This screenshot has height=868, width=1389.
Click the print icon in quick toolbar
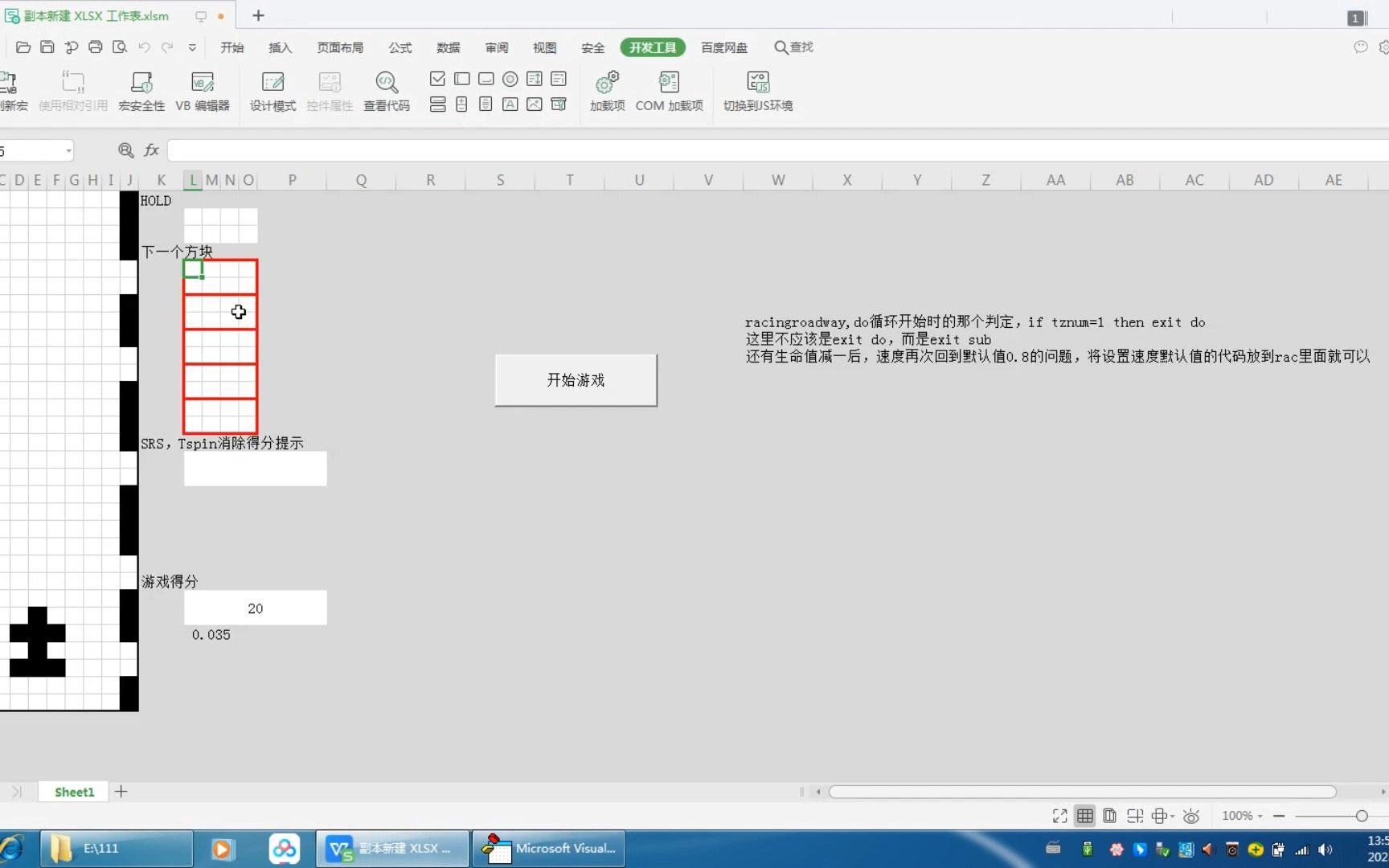[x=96, y=47]
